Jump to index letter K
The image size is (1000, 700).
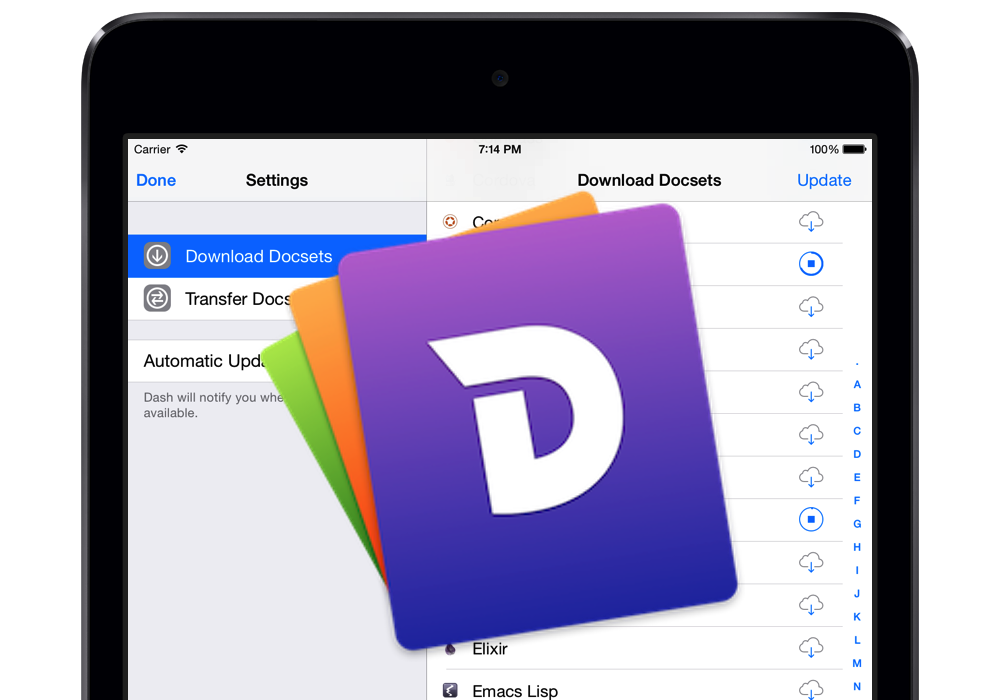pyautogui.click(x=857, y=617)
